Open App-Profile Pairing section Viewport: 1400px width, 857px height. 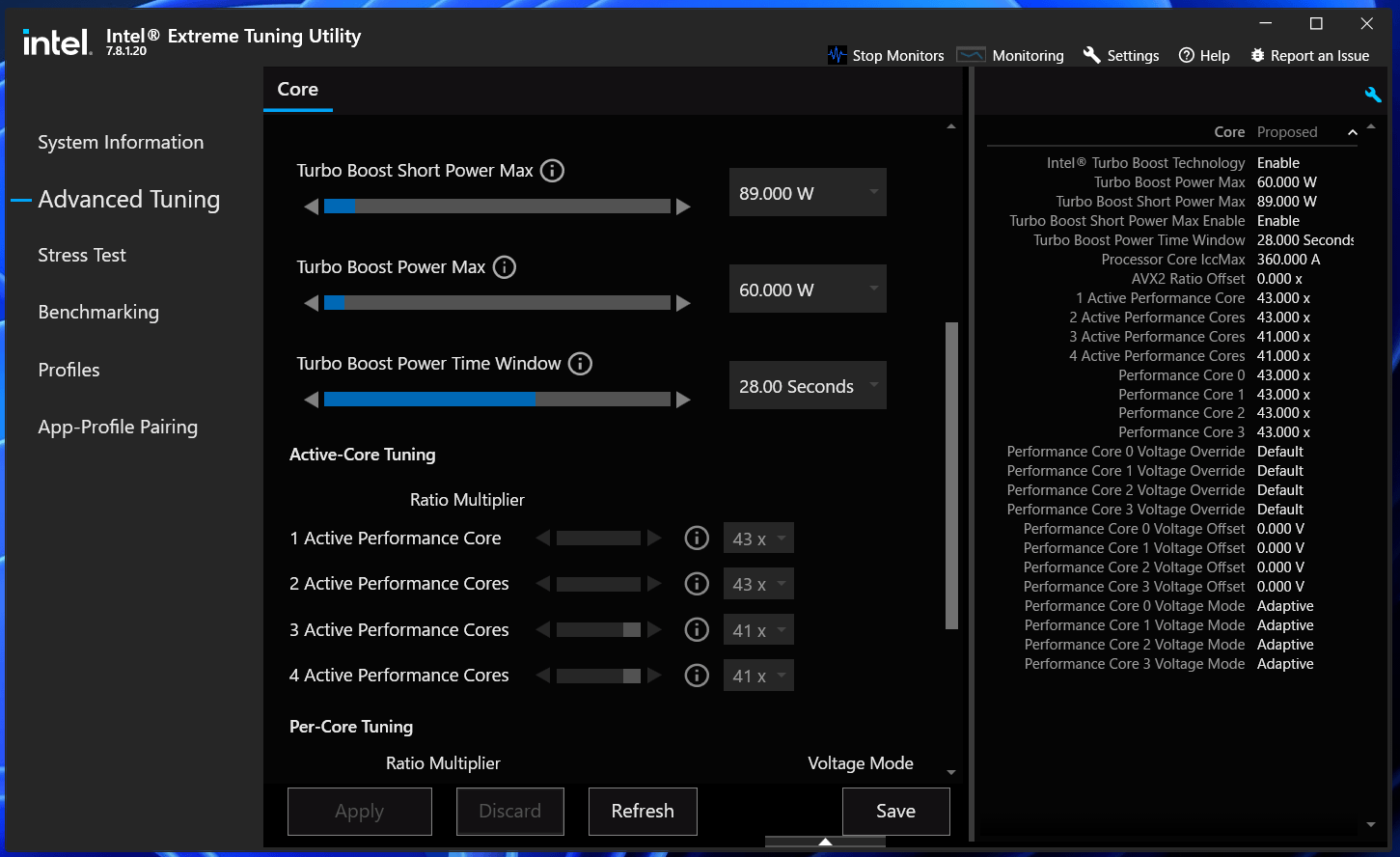[x=118, y=427]
